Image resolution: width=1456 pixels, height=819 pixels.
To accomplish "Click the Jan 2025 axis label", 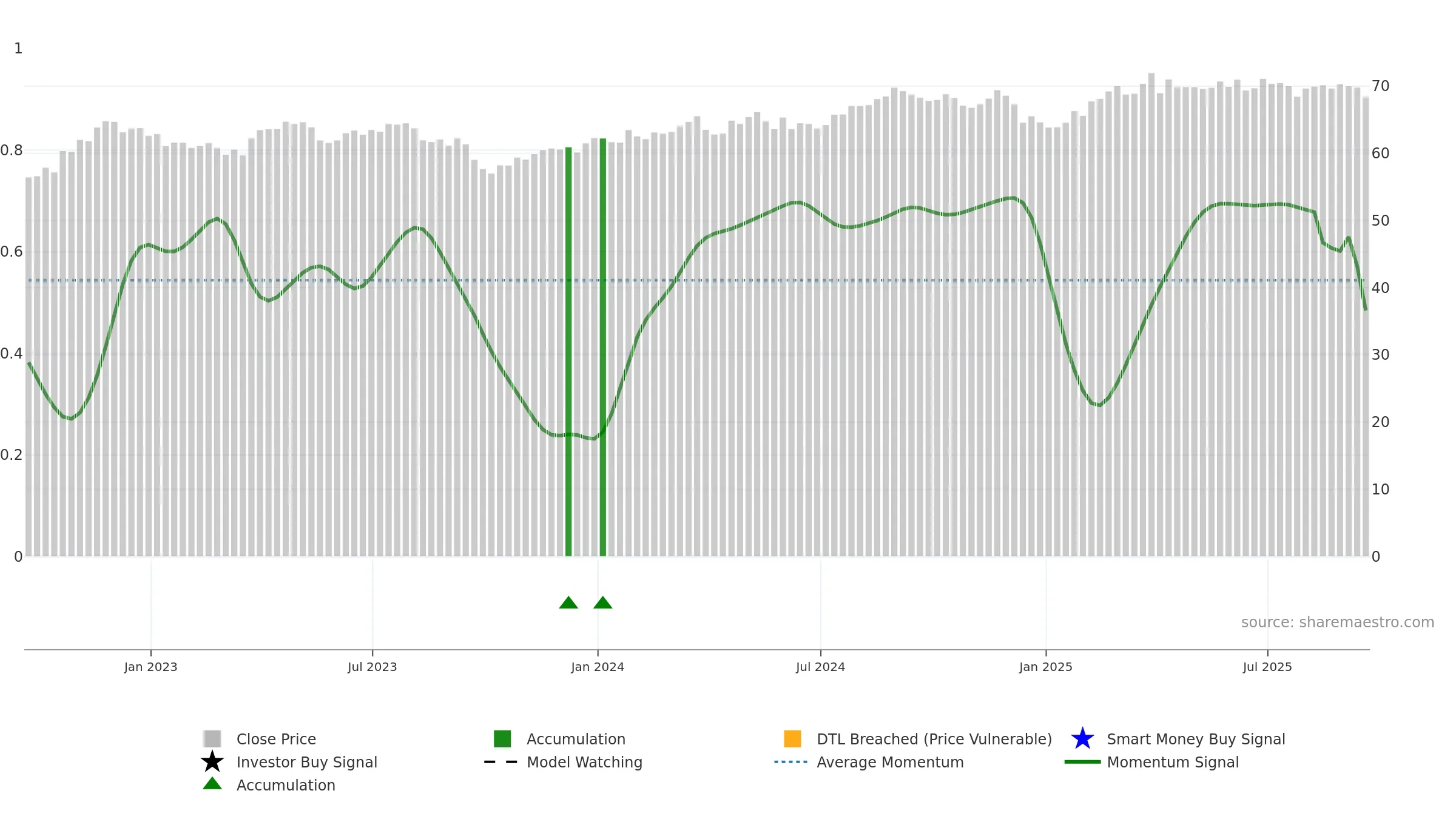I will pyautogui.click(x=1046, y=667).
